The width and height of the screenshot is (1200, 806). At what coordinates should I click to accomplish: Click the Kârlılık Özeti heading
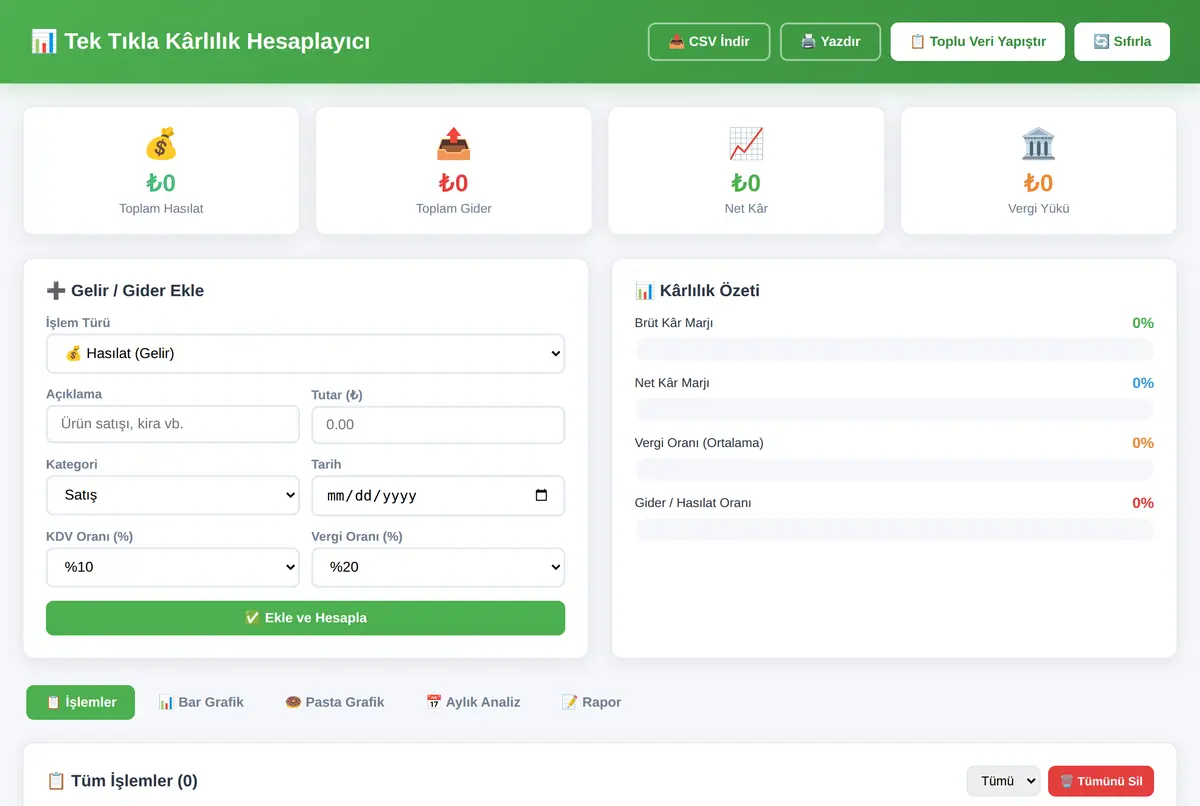point(697,291)
